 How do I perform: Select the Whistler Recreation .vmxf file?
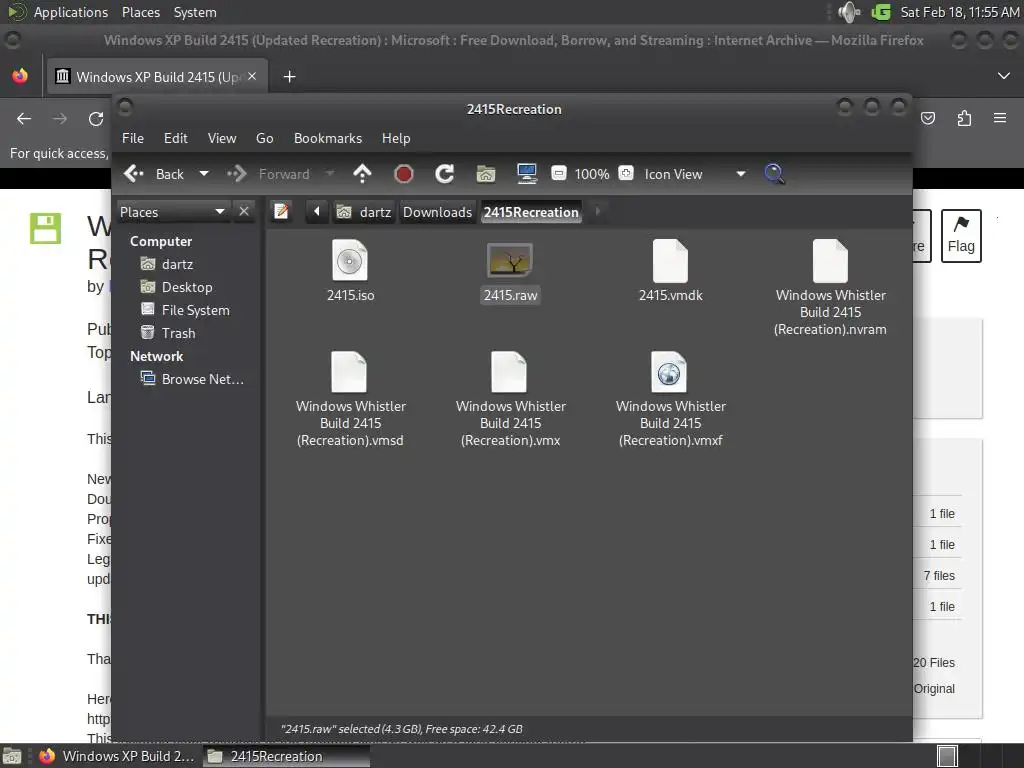tap(671, 399)
